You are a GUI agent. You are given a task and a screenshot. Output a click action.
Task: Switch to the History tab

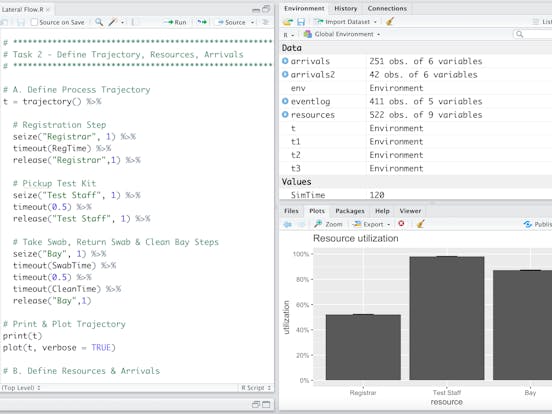point(346,8)
